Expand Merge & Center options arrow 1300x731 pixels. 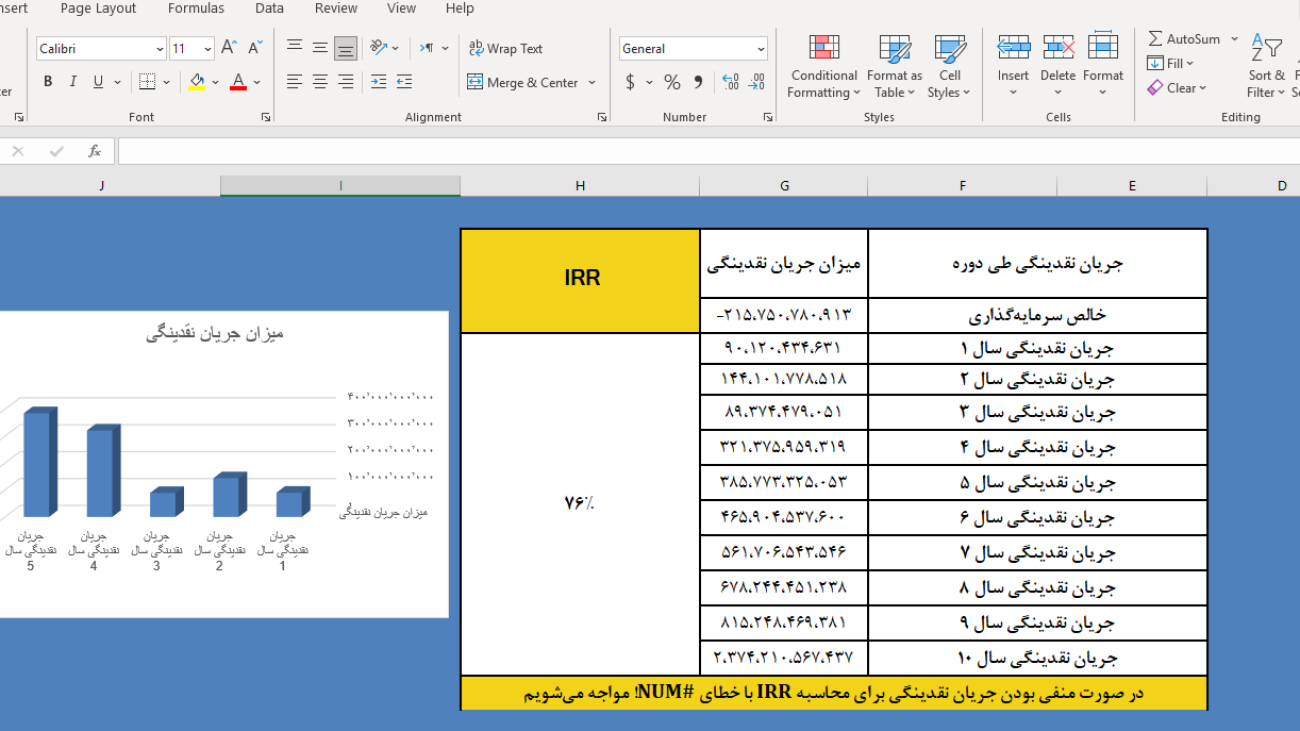(x=592, y=83)
